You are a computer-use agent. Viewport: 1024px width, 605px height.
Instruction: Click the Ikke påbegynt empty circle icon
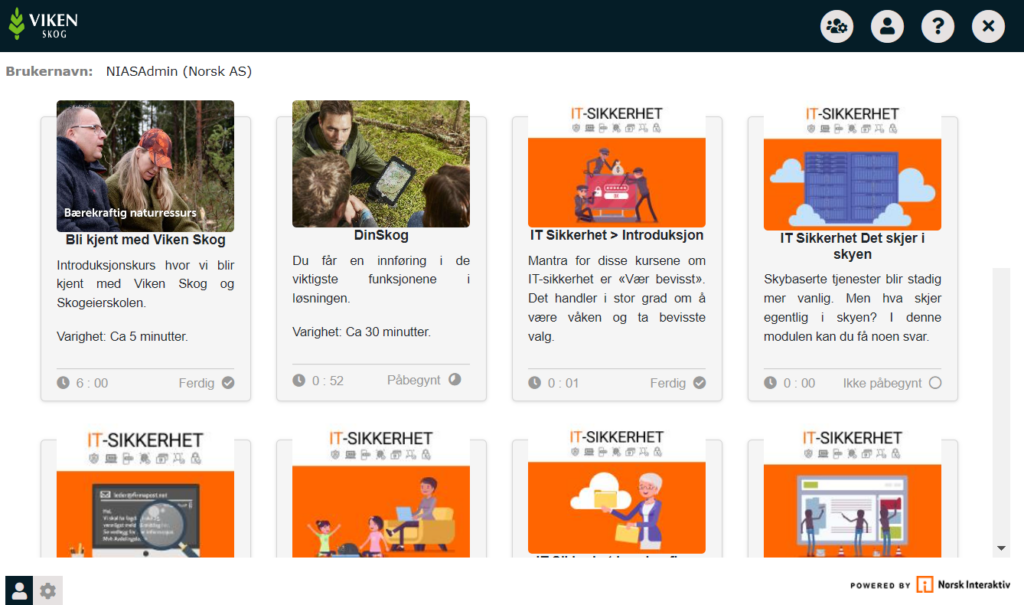935,383
